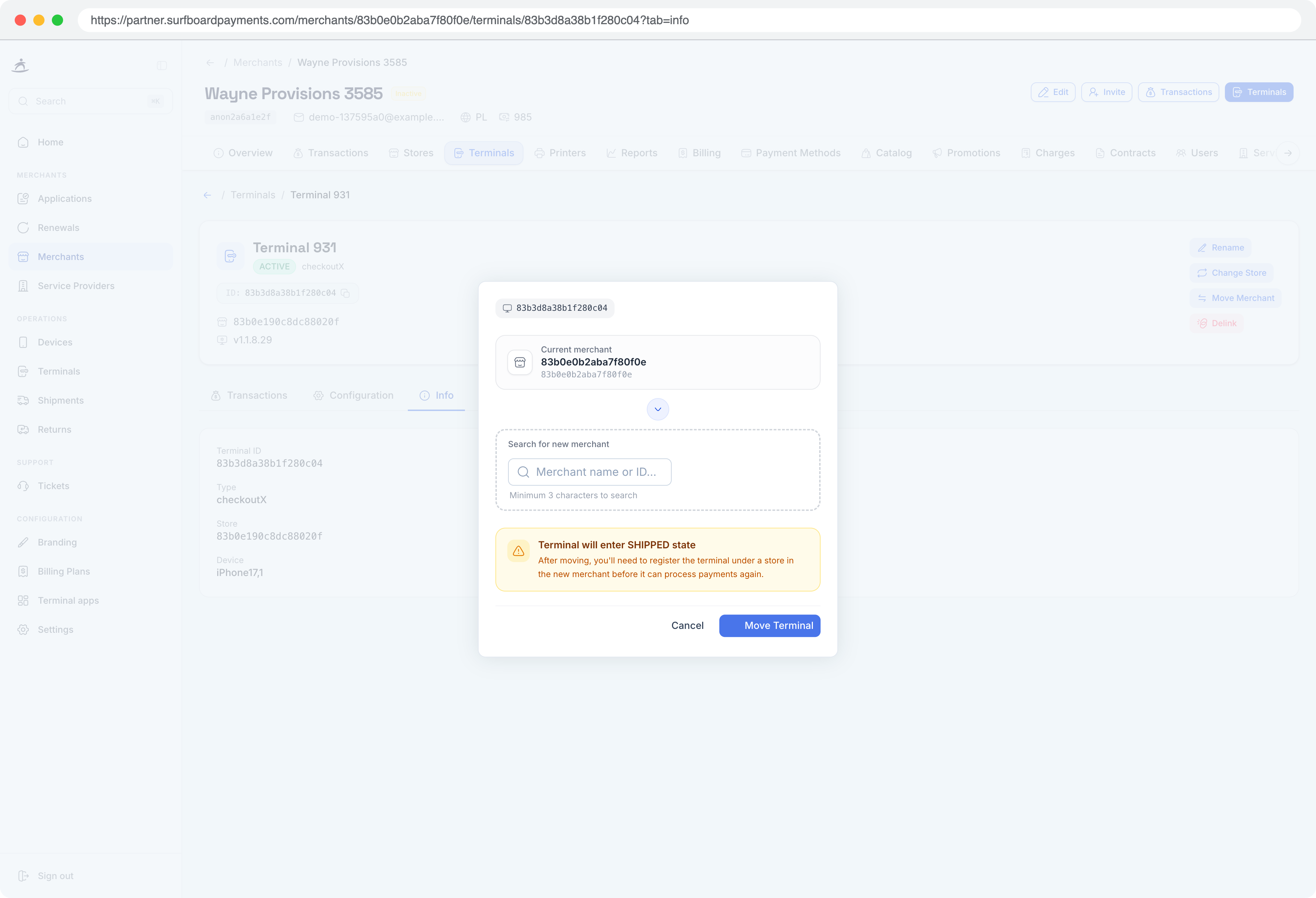Viewport: 1316px width, 898px height.
Task: Confirm with the Move Terminal button
Action: point(769,625)
